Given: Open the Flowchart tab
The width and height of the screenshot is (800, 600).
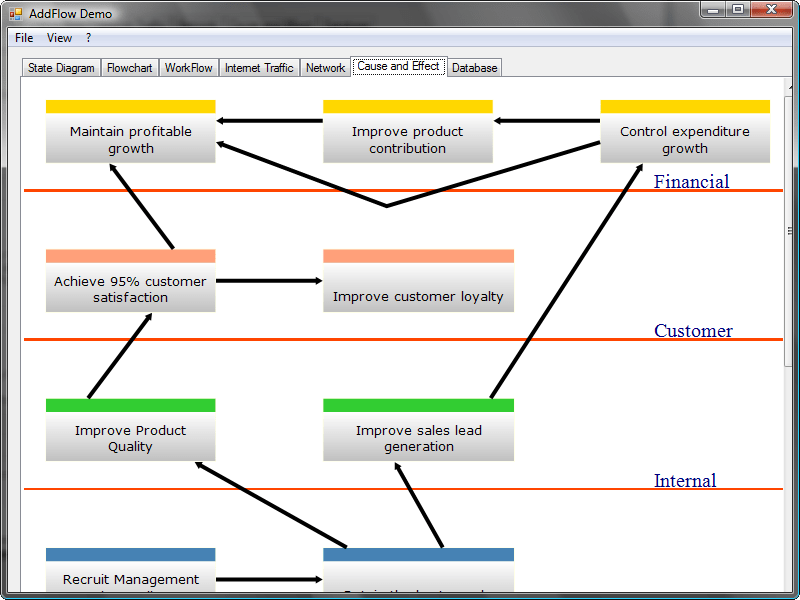Looking at the screenshot, I should (129, 67).
